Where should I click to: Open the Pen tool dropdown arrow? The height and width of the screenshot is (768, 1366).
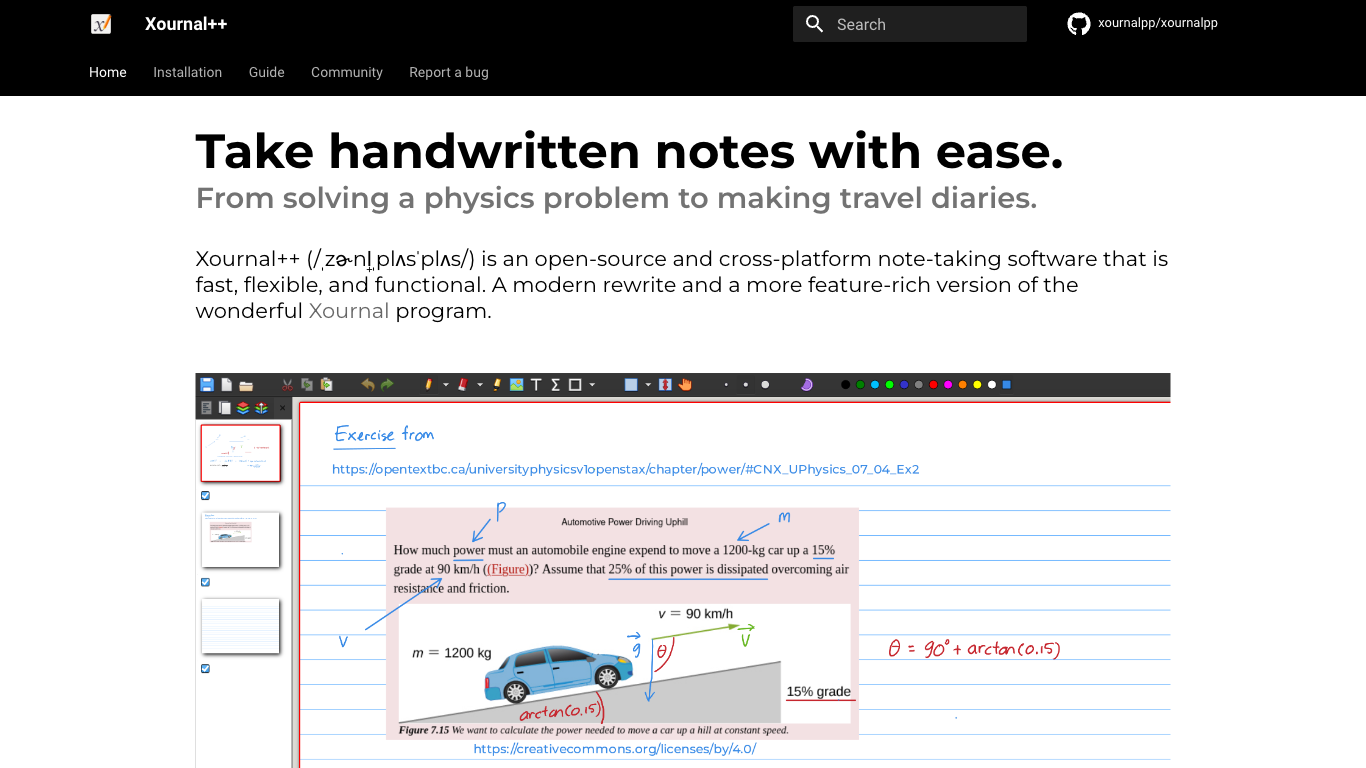coord(446,385)
